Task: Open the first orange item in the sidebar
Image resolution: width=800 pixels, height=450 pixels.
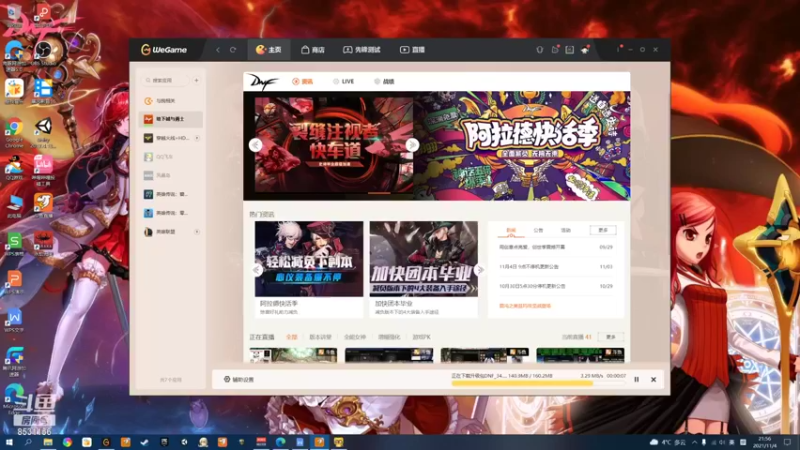Action: pos(170,101)
